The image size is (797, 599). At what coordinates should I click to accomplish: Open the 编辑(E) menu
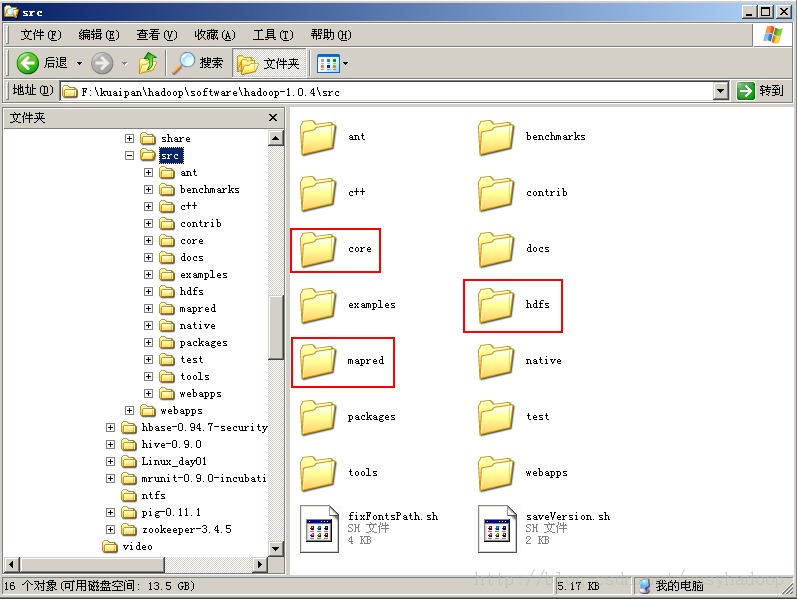[99, 35]
